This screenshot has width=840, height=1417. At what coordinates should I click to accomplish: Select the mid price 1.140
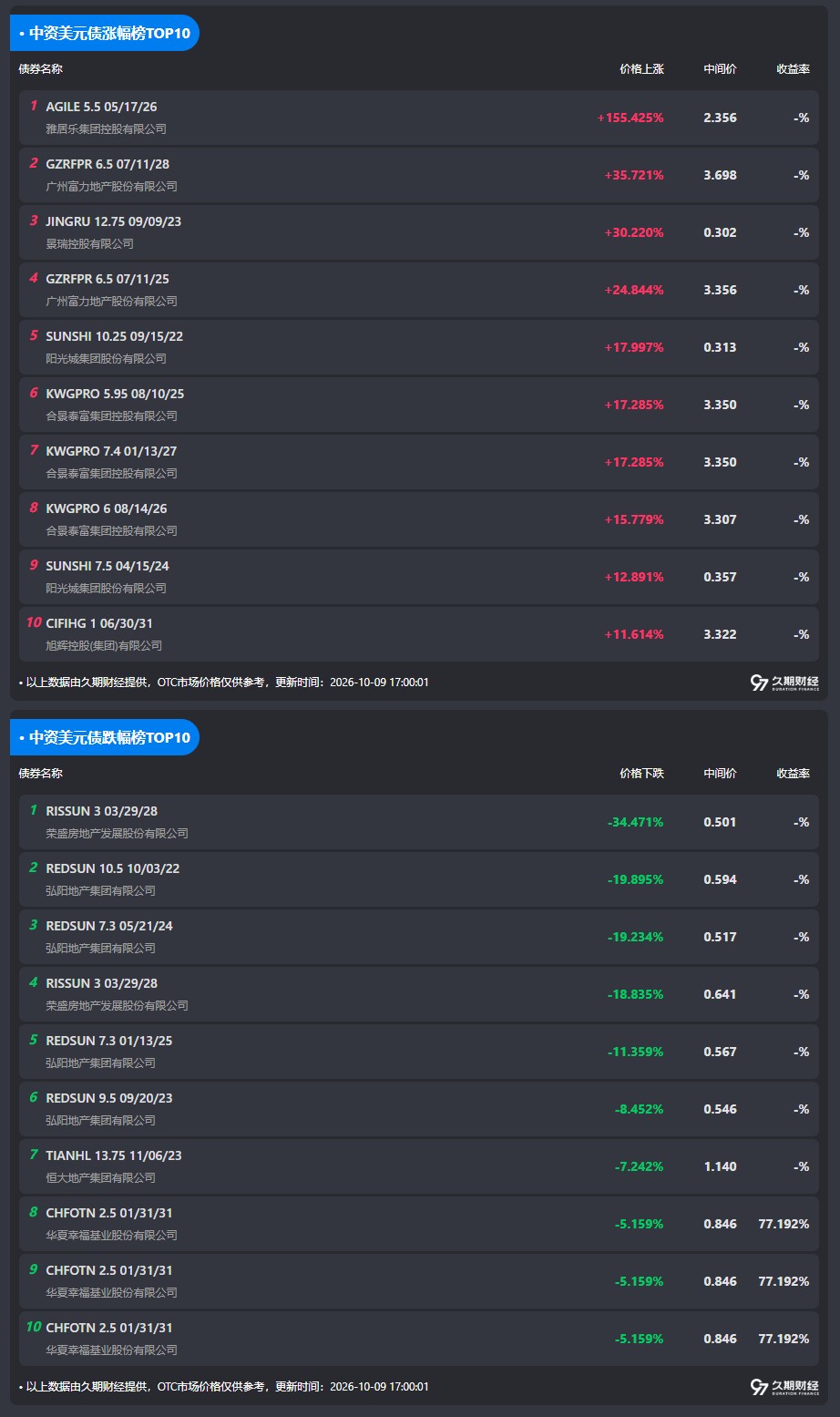pyautogui.click(x=720, y=1166)
